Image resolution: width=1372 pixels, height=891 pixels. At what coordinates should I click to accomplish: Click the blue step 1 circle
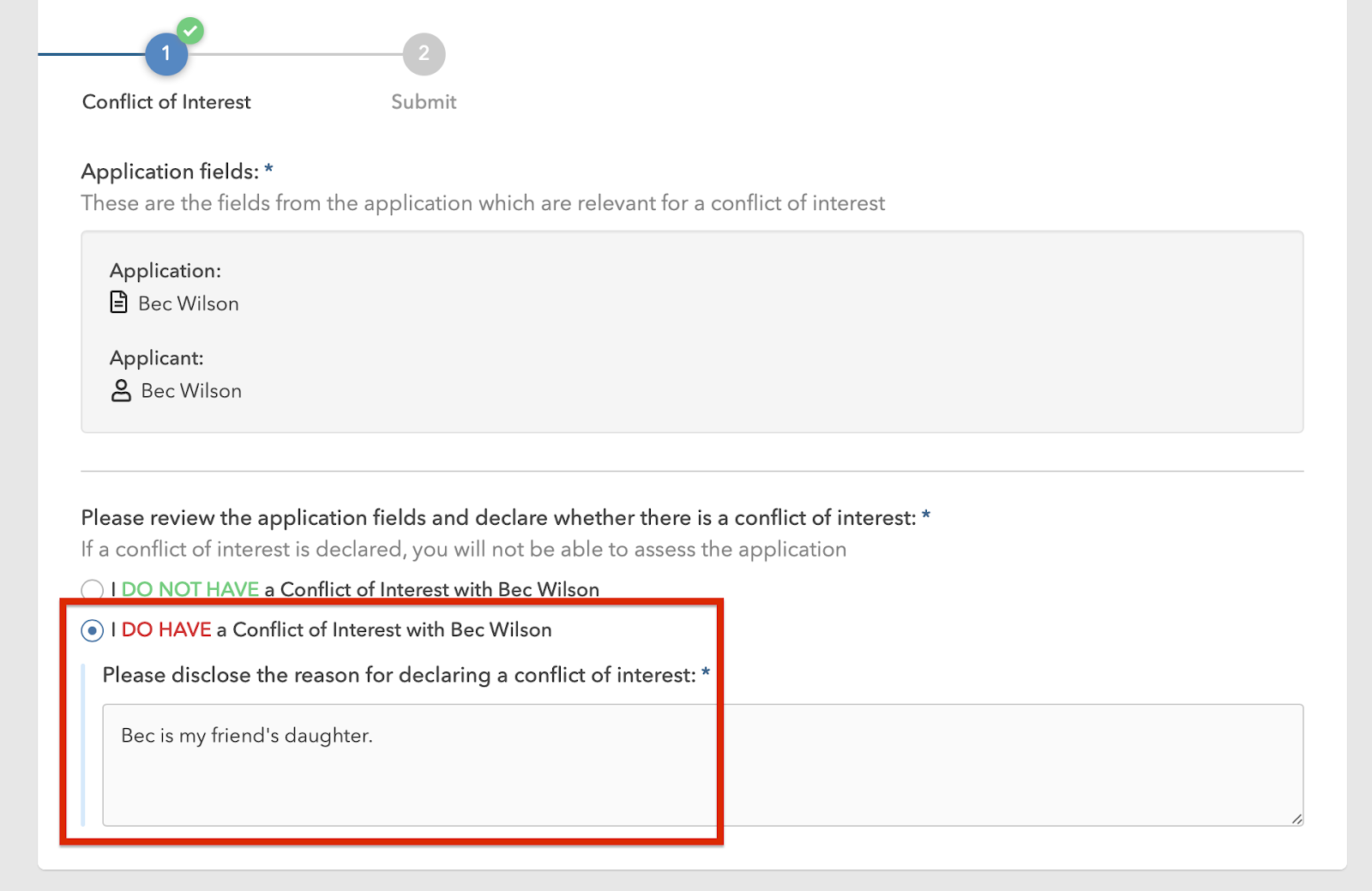coord(166,54)
